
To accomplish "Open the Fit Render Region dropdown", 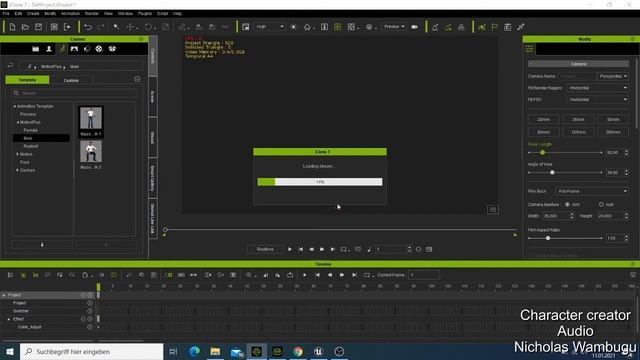I will pos(598,88).
